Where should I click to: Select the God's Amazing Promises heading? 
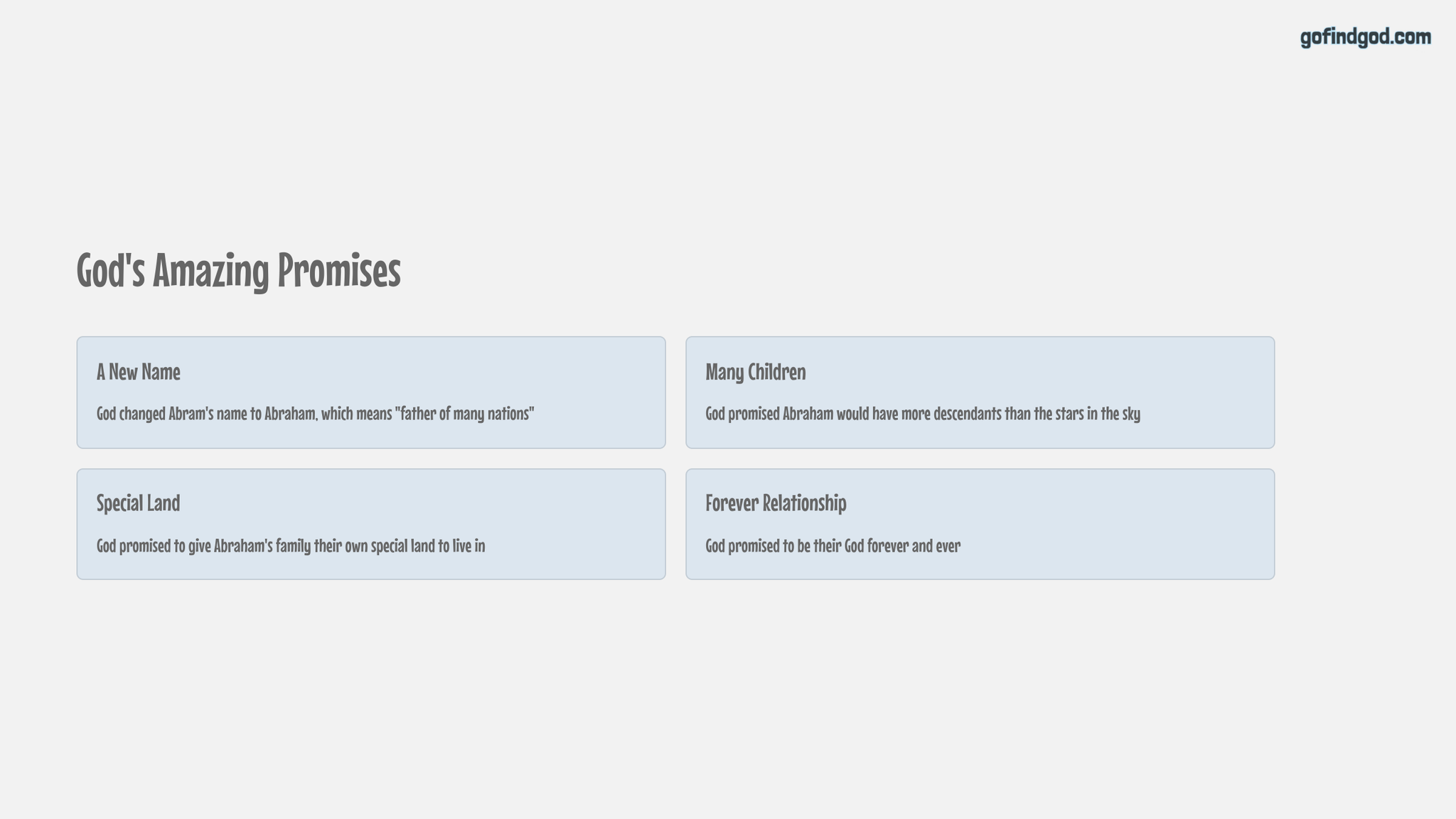click(x=239, y=270)
